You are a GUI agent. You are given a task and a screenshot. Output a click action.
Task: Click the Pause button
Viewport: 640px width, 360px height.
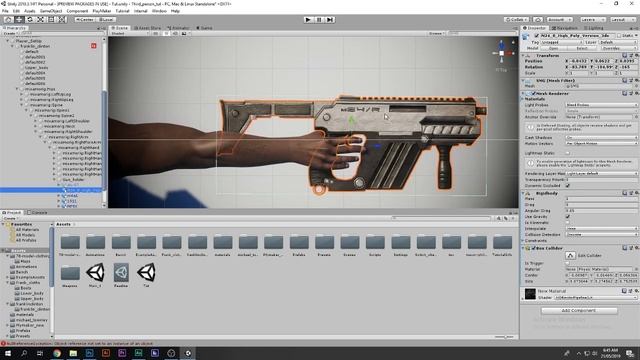[319, 19]
